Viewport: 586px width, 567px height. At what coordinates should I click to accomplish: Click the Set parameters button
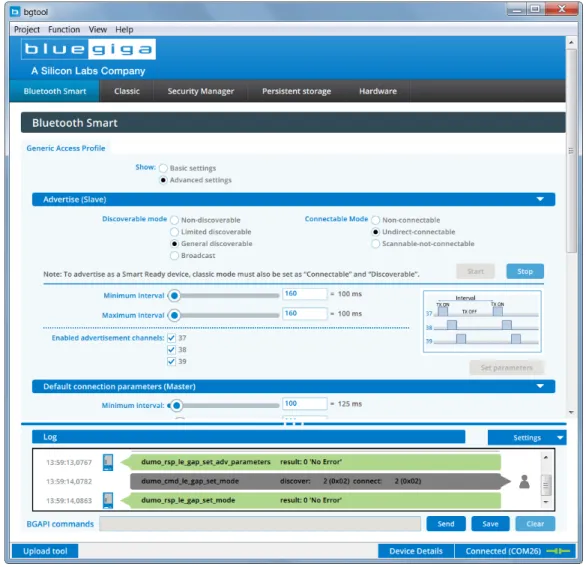click(506, 368)
